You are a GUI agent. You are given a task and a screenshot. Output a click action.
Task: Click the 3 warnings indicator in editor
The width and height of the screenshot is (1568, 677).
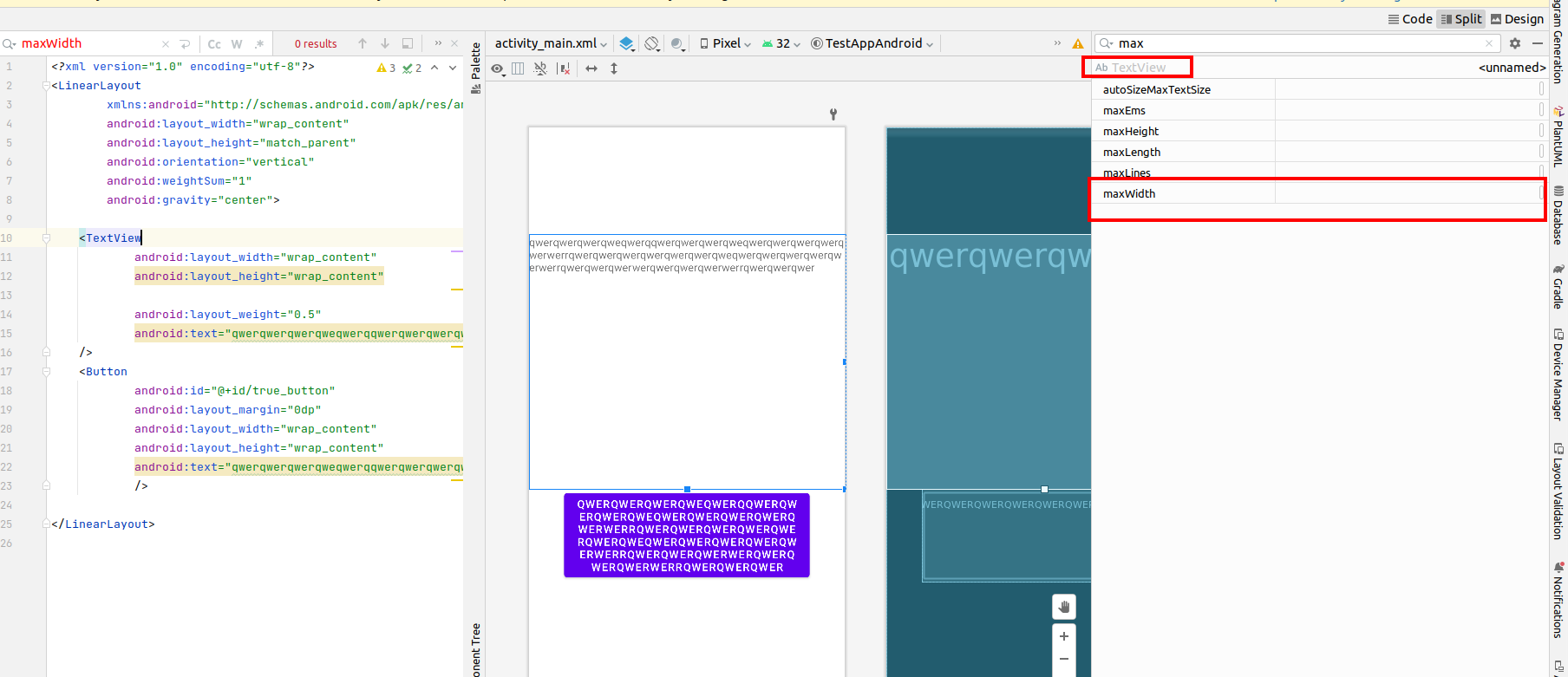point(386,68)
